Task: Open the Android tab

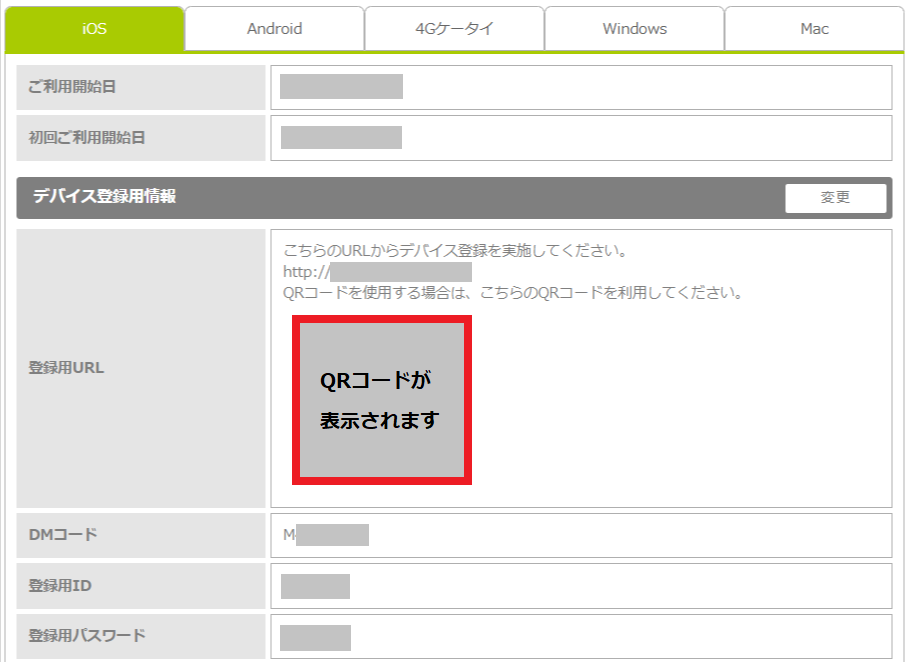Action: 274,29
